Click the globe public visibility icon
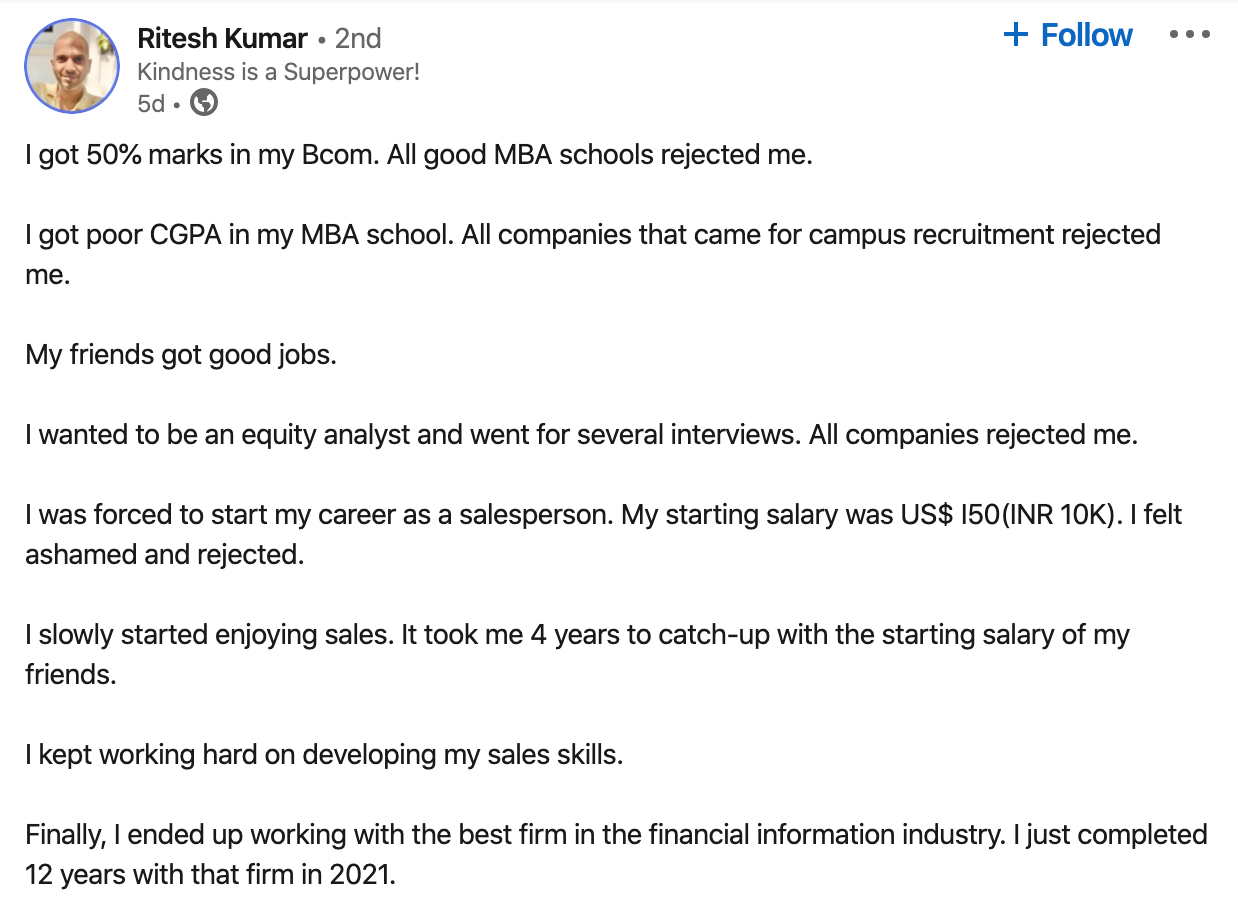This screenshot has width=1238, height=912. 204,103
